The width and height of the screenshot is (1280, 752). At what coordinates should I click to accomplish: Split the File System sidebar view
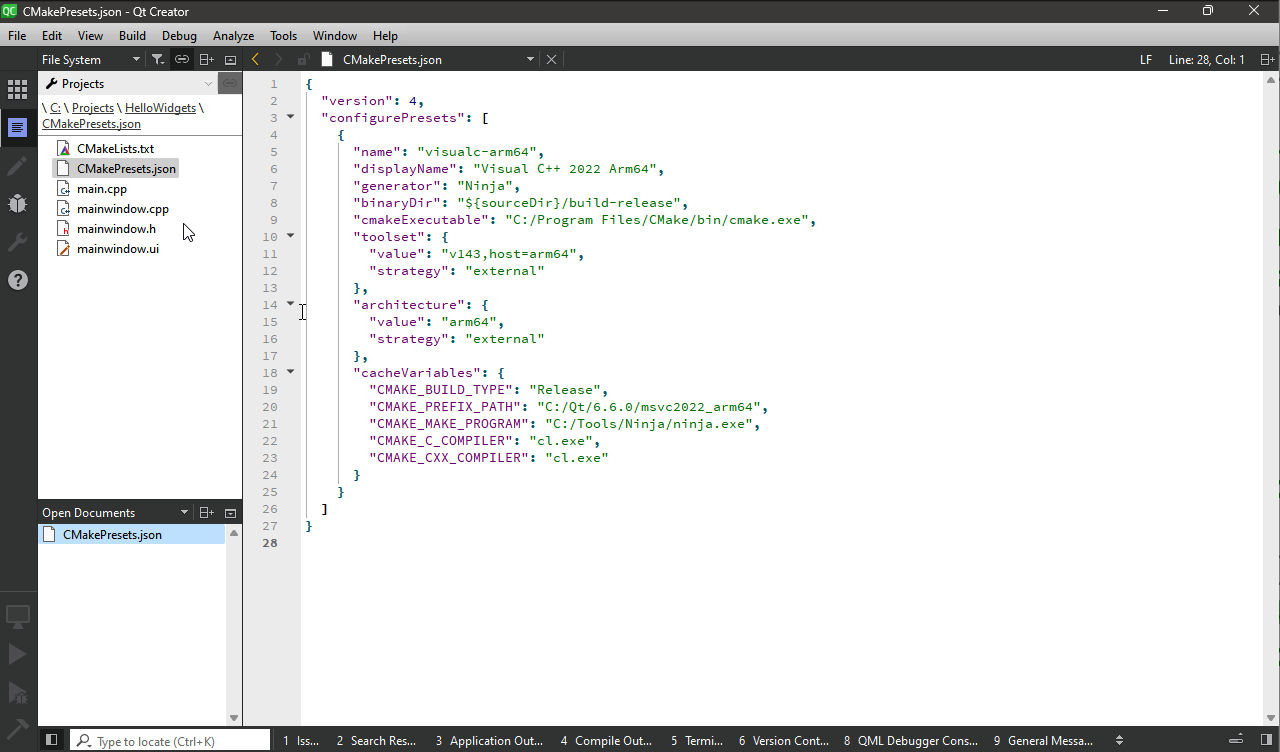[206, 60]
